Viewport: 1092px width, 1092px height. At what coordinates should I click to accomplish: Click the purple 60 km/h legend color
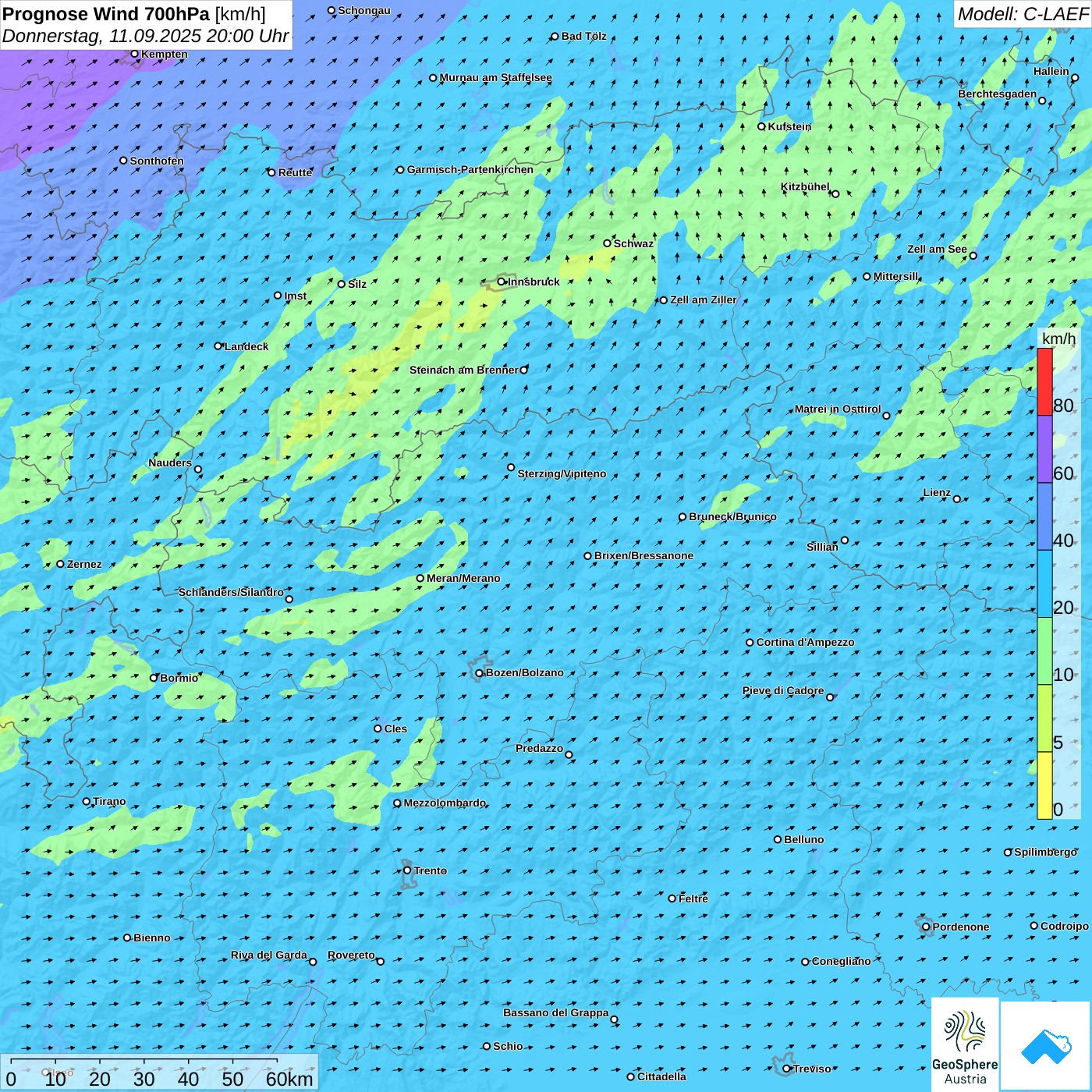click(1044, 449)
